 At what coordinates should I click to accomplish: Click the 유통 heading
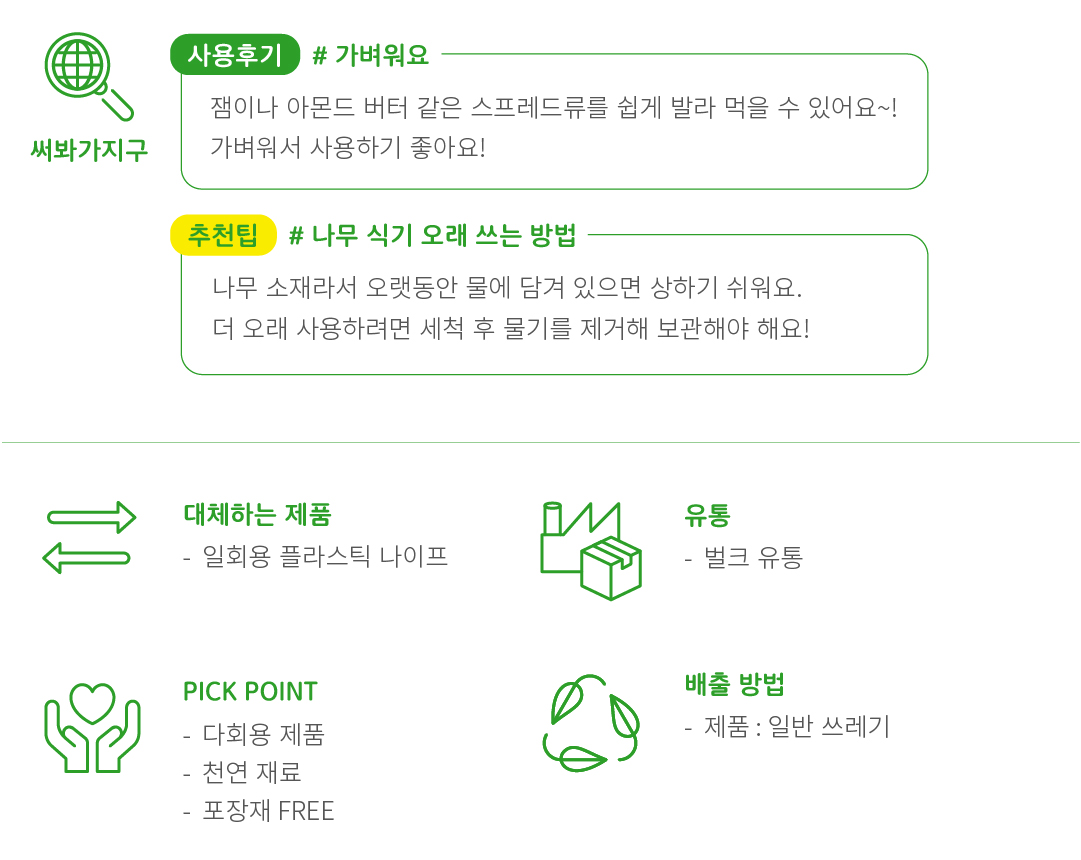(707, 515)
